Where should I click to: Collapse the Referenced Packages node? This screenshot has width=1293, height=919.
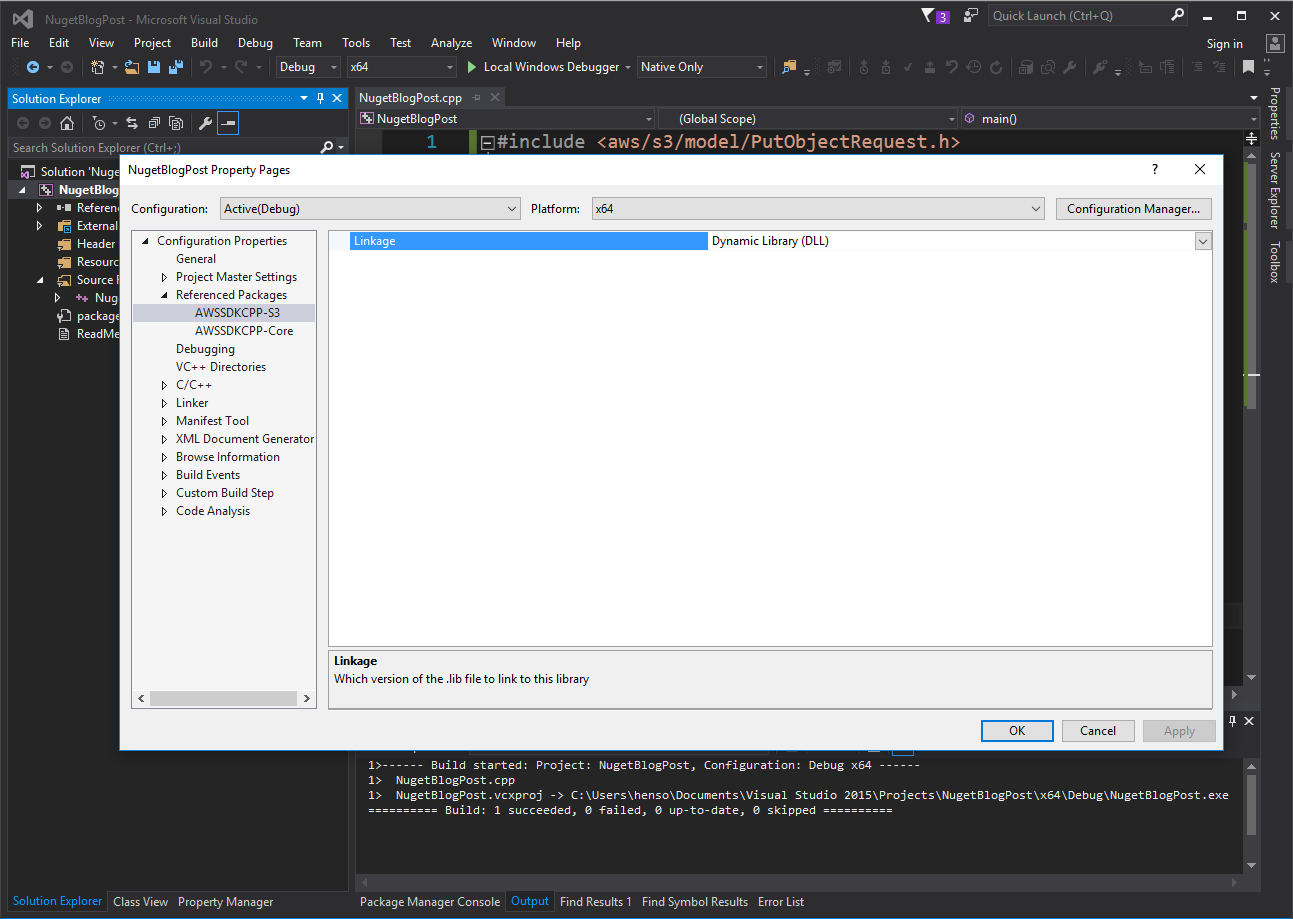(165, 295)
